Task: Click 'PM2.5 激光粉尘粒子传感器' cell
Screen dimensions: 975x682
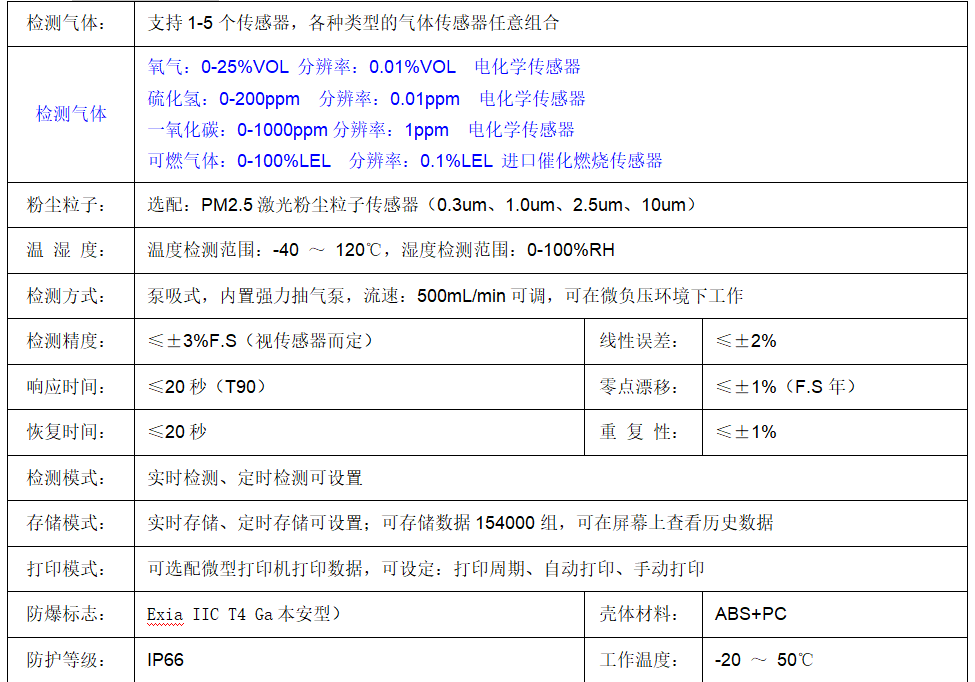Action: pos(551,205)
